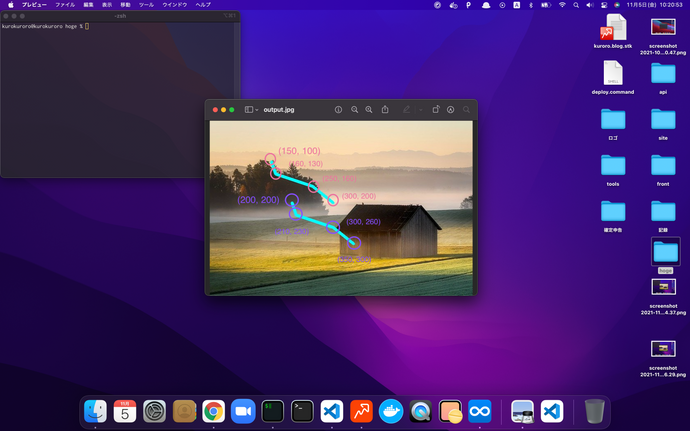Open the ツール menu

(146, 5)
